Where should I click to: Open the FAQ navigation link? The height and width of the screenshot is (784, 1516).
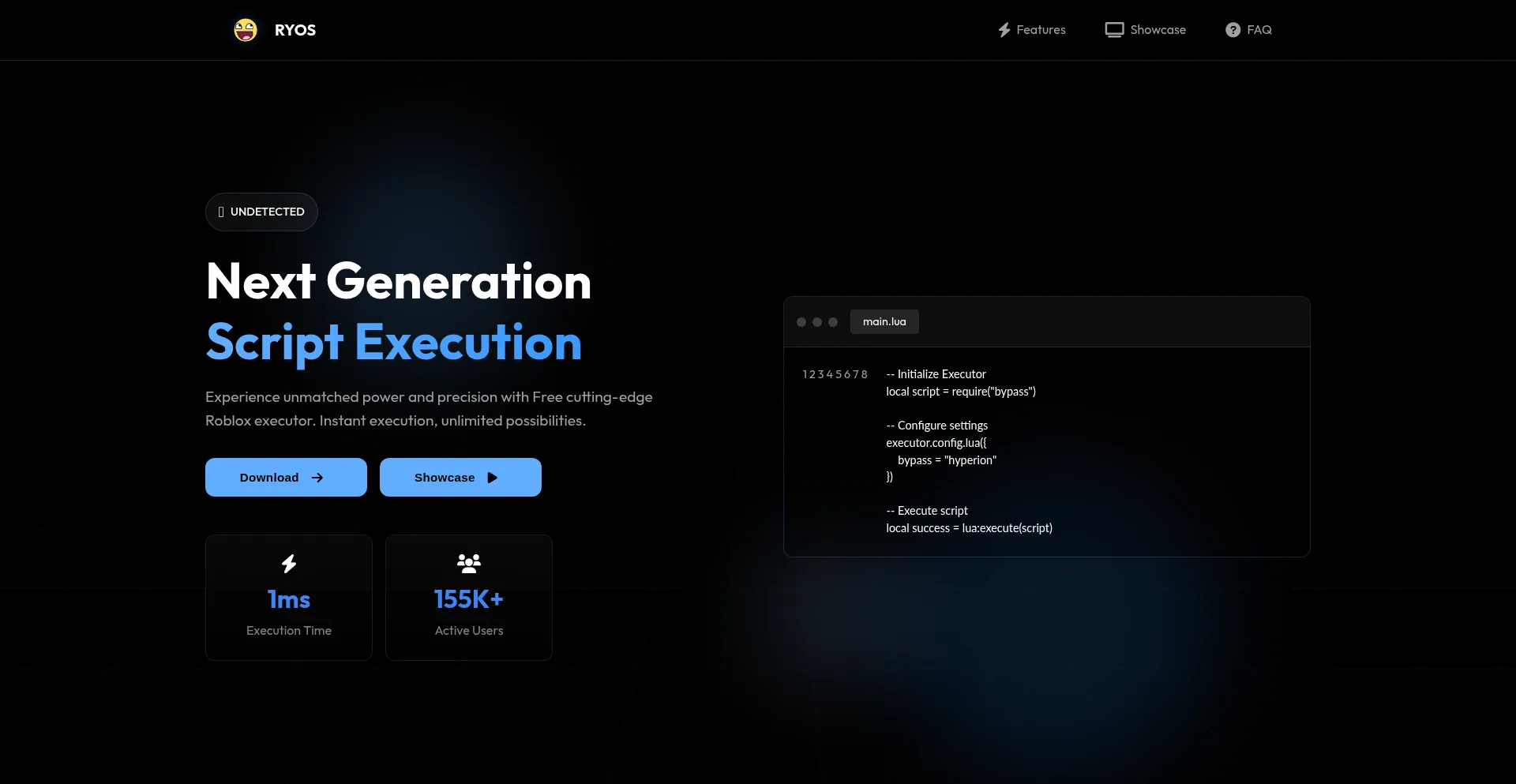click(1259, 30)
